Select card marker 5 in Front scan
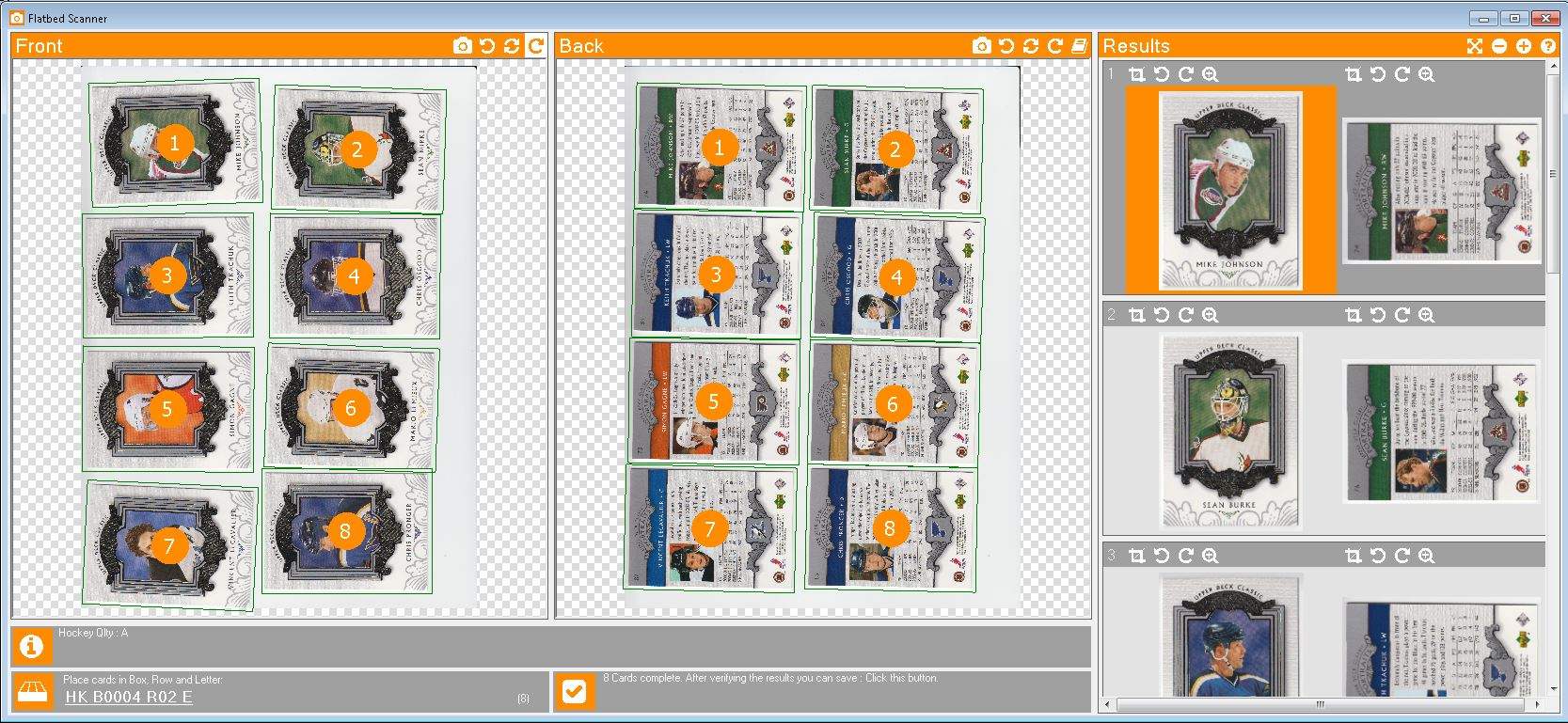The width and height of the screenshot is (1568, 723). 167,409
